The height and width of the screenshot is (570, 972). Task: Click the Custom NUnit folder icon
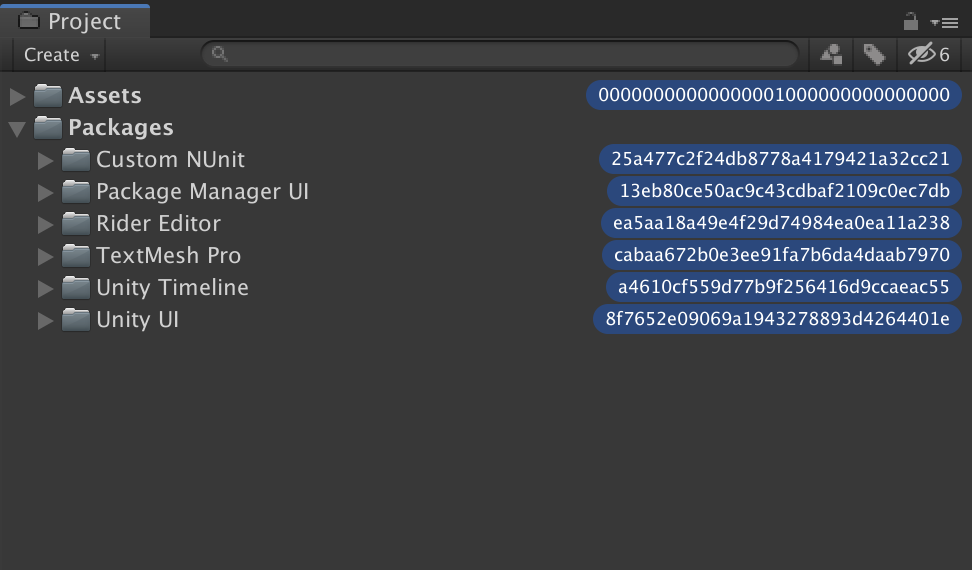[76, 160]
